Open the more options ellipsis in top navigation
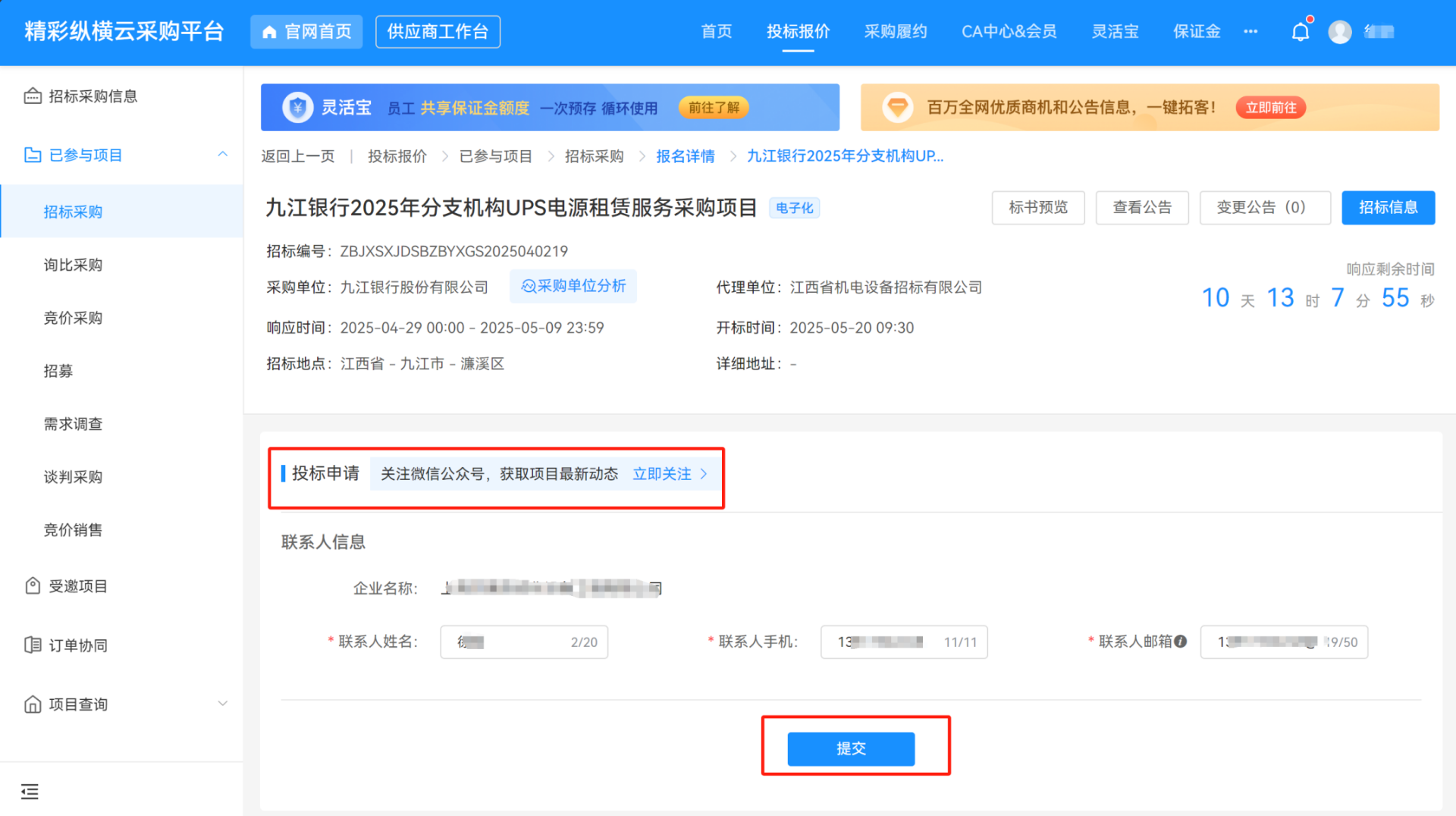Image resolution: width=1456 pixels, height=816 pixels. click(1250, 32)
